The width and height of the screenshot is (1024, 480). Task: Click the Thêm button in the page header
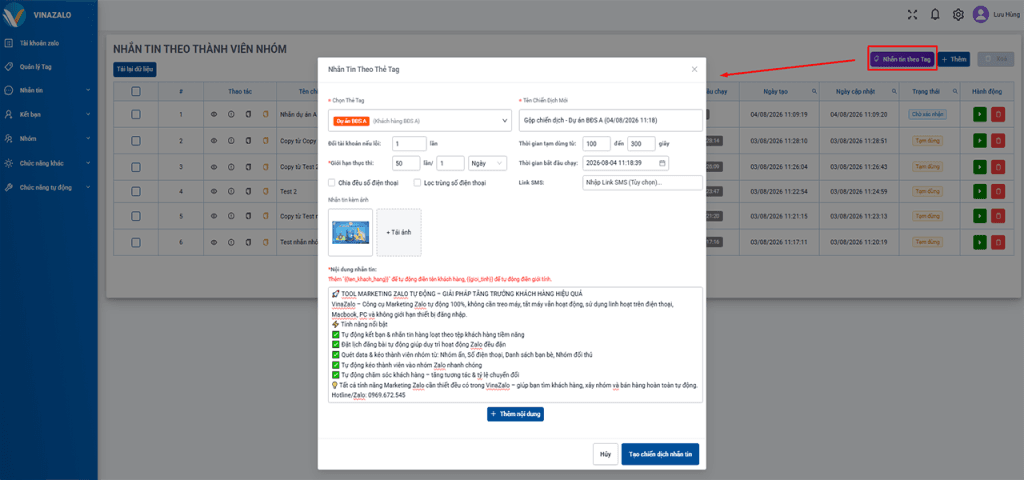954,59
